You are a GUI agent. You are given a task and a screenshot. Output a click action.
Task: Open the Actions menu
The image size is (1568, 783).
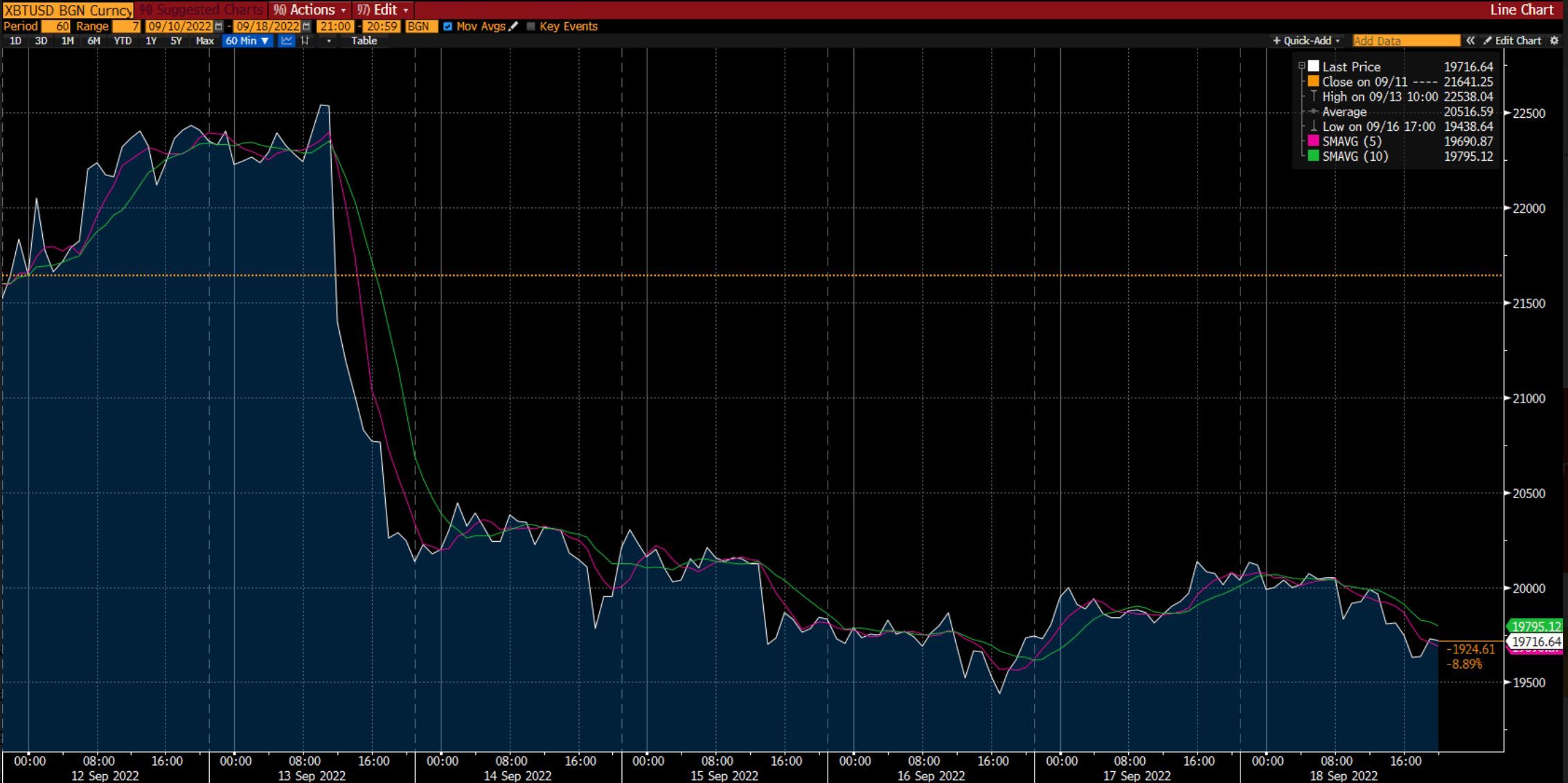[x=310, y=10]
